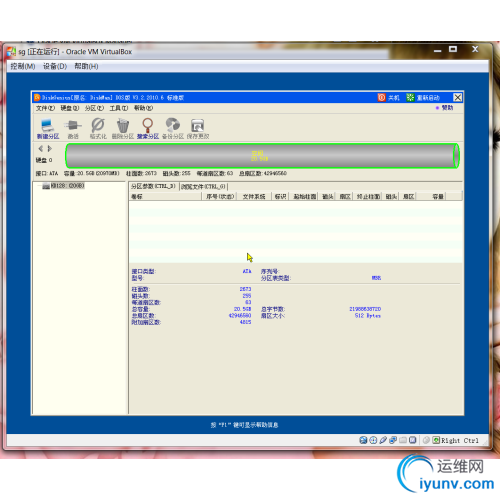Click the 总容量 20.5GB value
This screenshot has width=500, height=500.
pyautogui.click(x=242, y=309)
